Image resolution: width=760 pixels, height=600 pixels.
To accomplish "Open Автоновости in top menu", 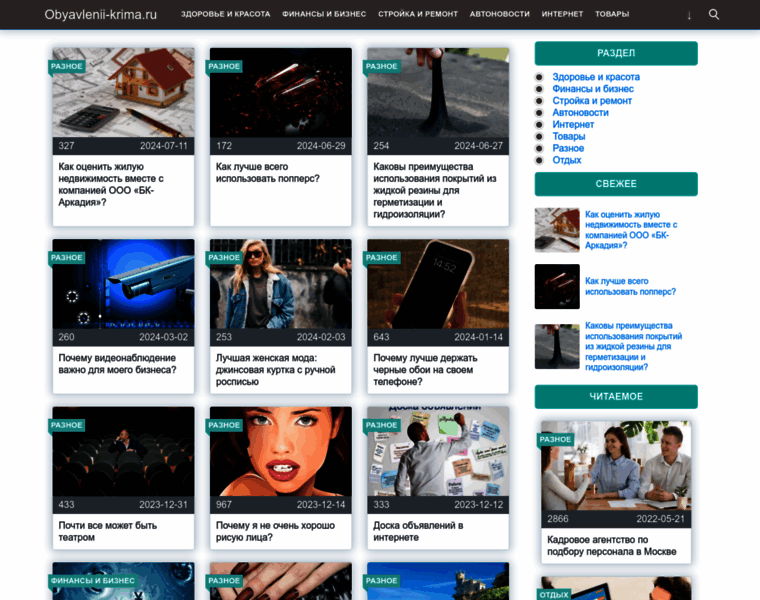I will click(499, 14).
